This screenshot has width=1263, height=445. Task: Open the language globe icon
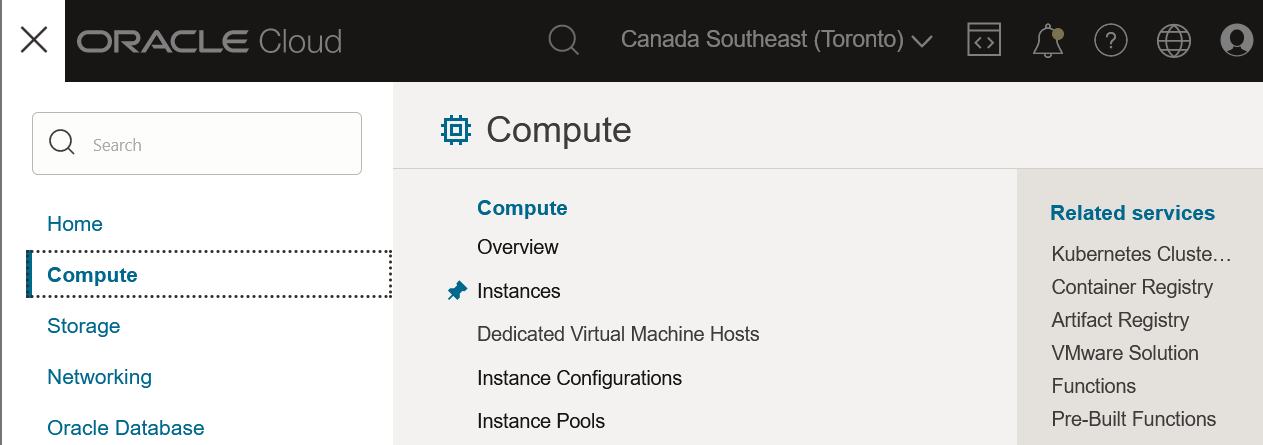click(1174, 40)
